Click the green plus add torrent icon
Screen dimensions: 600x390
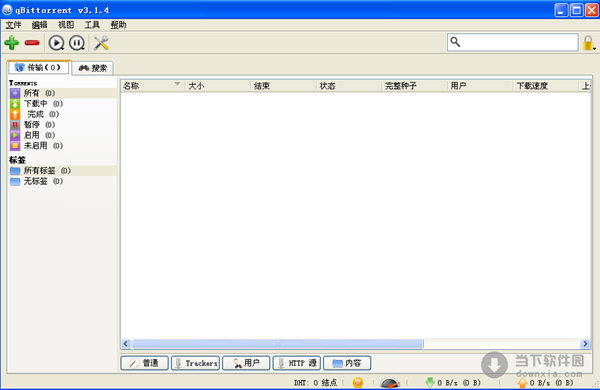tap(12, 42)
